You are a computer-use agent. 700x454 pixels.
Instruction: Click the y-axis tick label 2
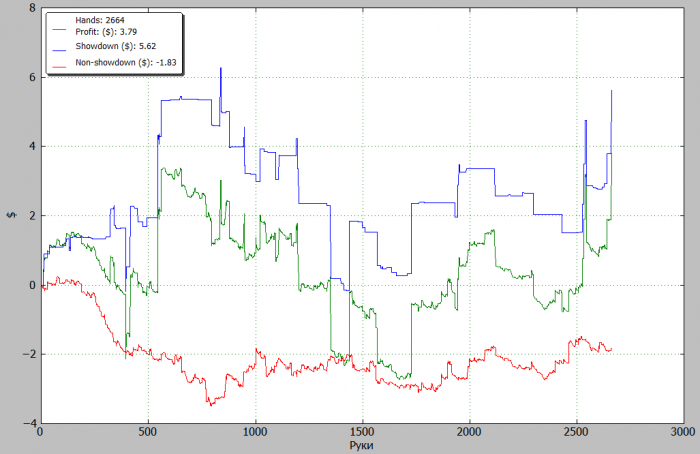coord(32,216)
